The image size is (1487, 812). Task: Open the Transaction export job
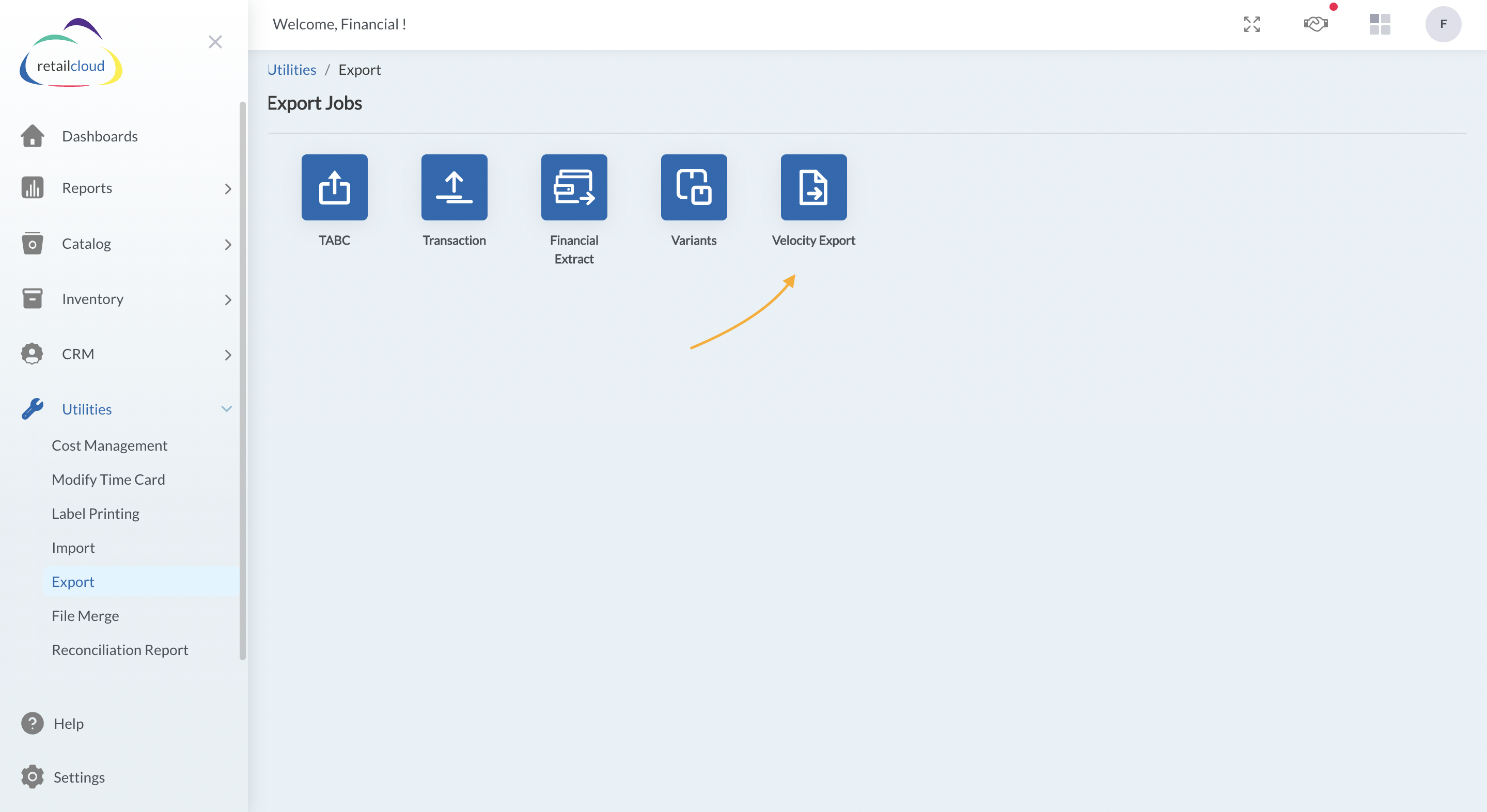tap(453, 187)
